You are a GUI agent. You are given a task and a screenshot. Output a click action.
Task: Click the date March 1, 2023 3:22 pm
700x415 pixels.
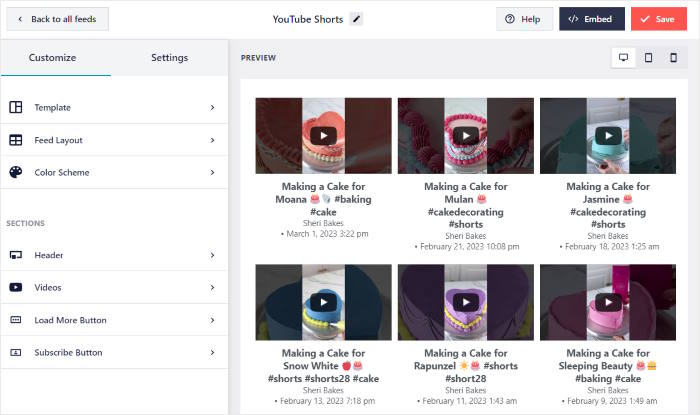[327, 234]
